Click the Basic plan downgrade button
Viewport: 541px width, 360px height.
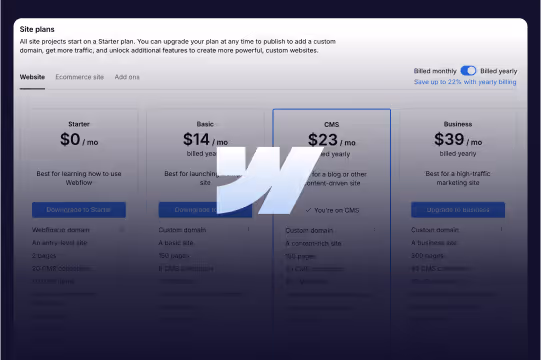click(205, 210)
